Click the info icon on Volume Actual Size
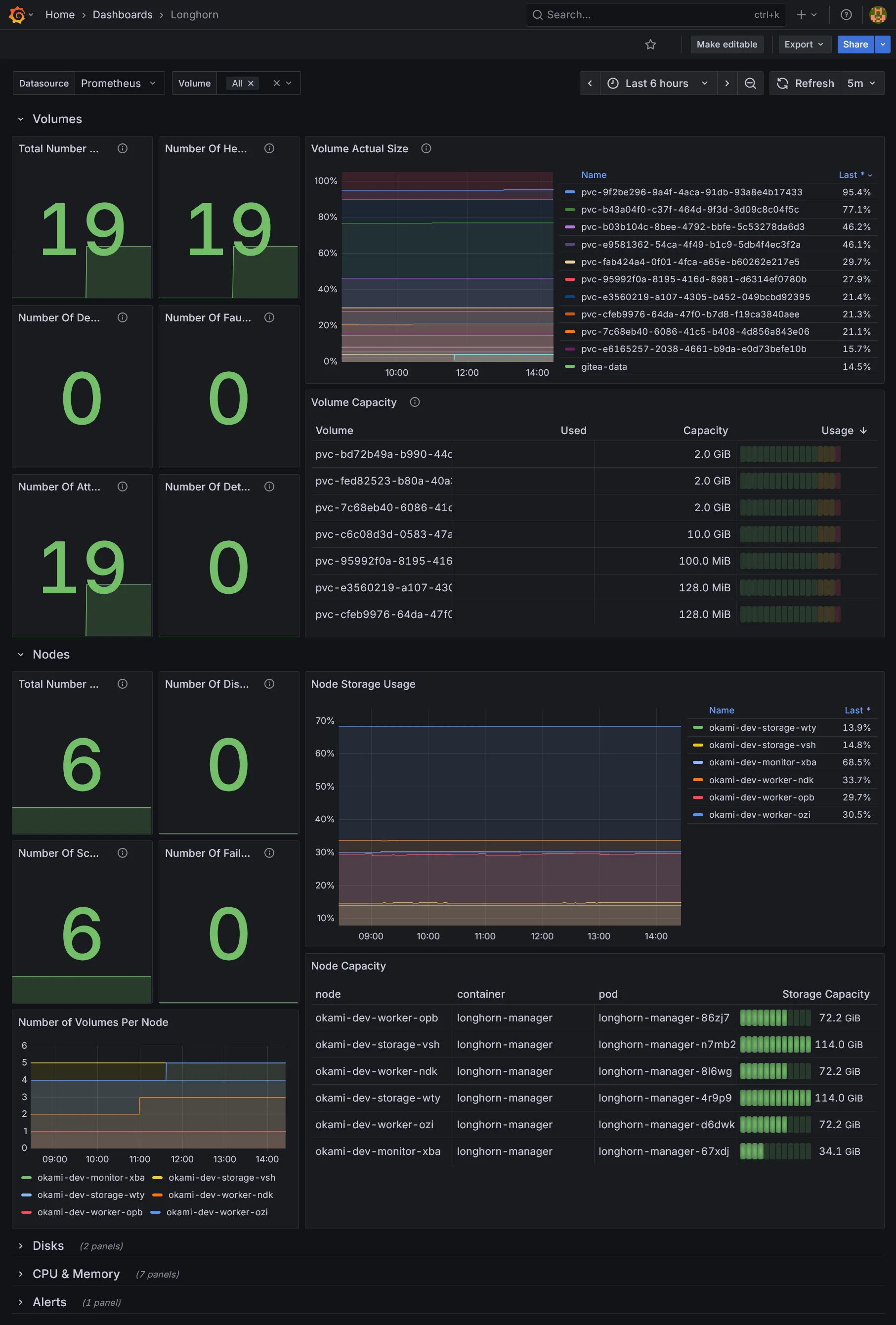896x1325 pixels. 426,149
